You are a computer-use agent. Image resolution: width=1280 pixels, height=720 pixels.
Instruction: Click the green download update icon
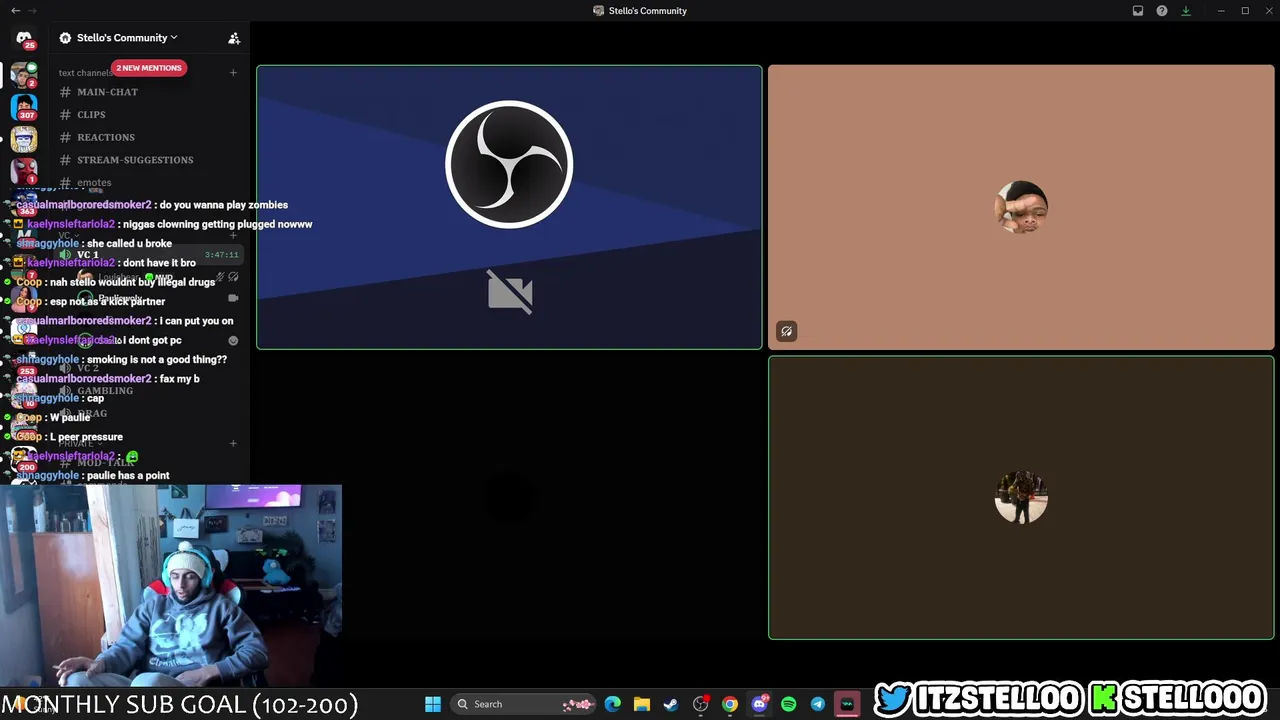1186,11
